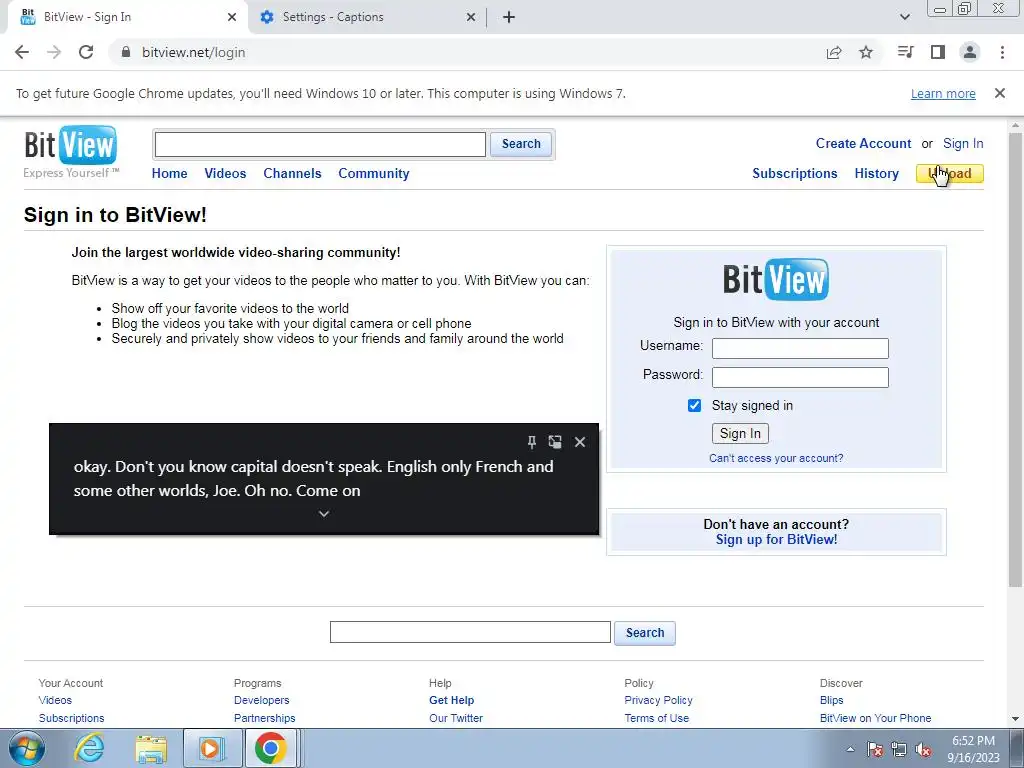The height and width of the screenshot is (768, 1024).
Task: Click the top Search button
Action: [x=521, y=144]
